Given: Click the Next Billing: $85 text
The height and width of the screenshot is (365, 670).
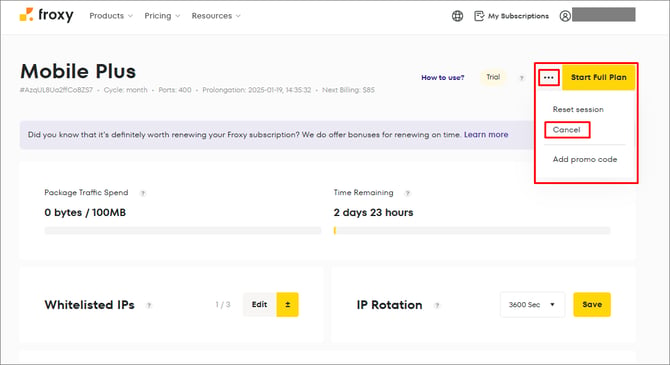Looking at the screenshot, I should [348, 90].
